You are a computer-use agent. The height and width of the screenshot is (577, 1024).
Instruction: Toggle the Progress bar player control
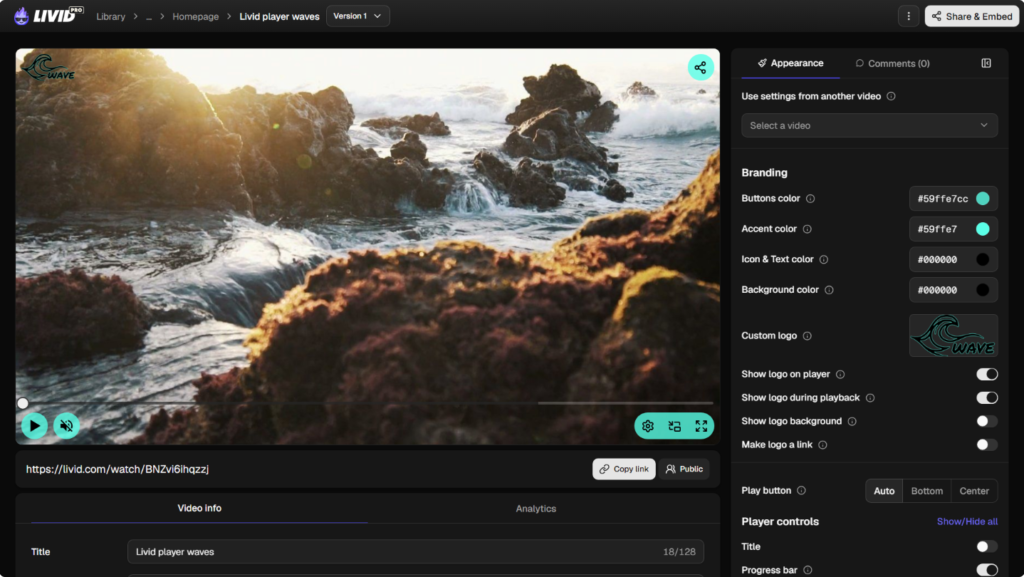click(x=987, y=570)
